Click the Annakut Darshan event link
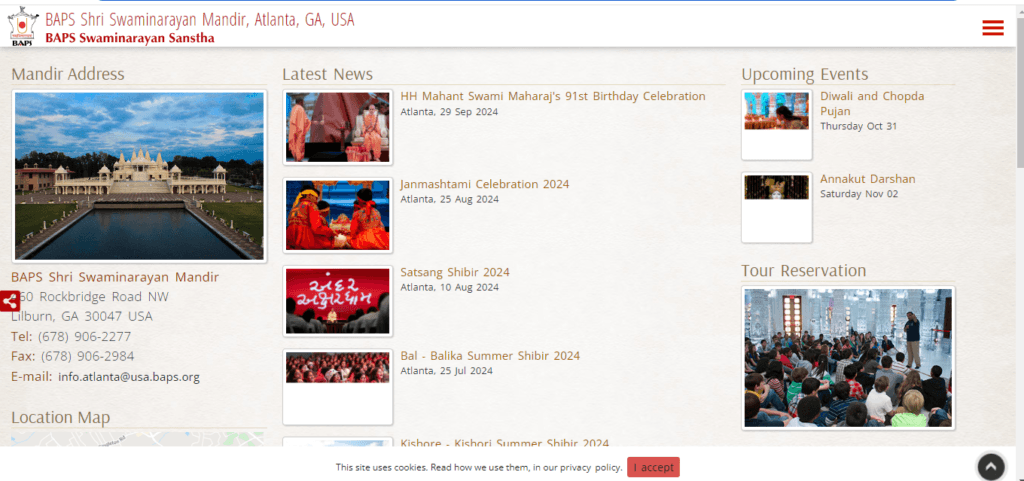The width and height of the screenshot is (1024, 481). click(x=867, y=179)
